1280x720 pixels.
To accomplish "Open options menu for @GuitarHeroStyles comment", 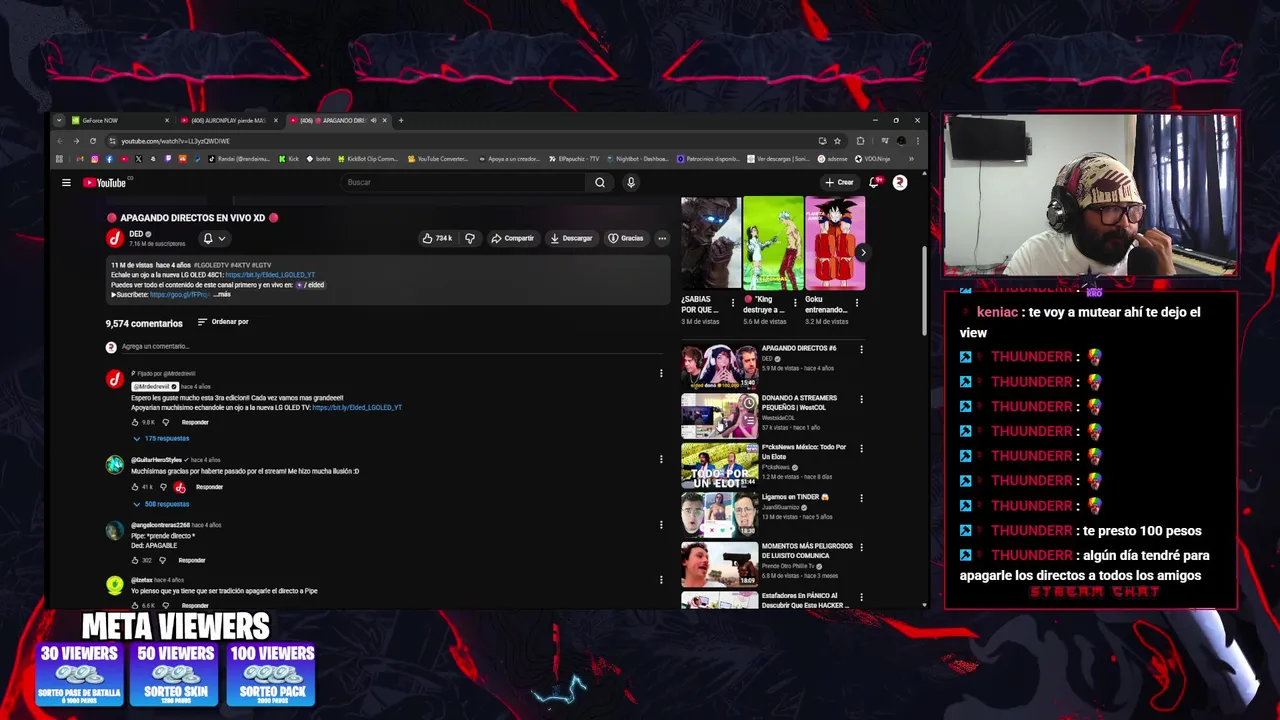I will click(661, 460).
